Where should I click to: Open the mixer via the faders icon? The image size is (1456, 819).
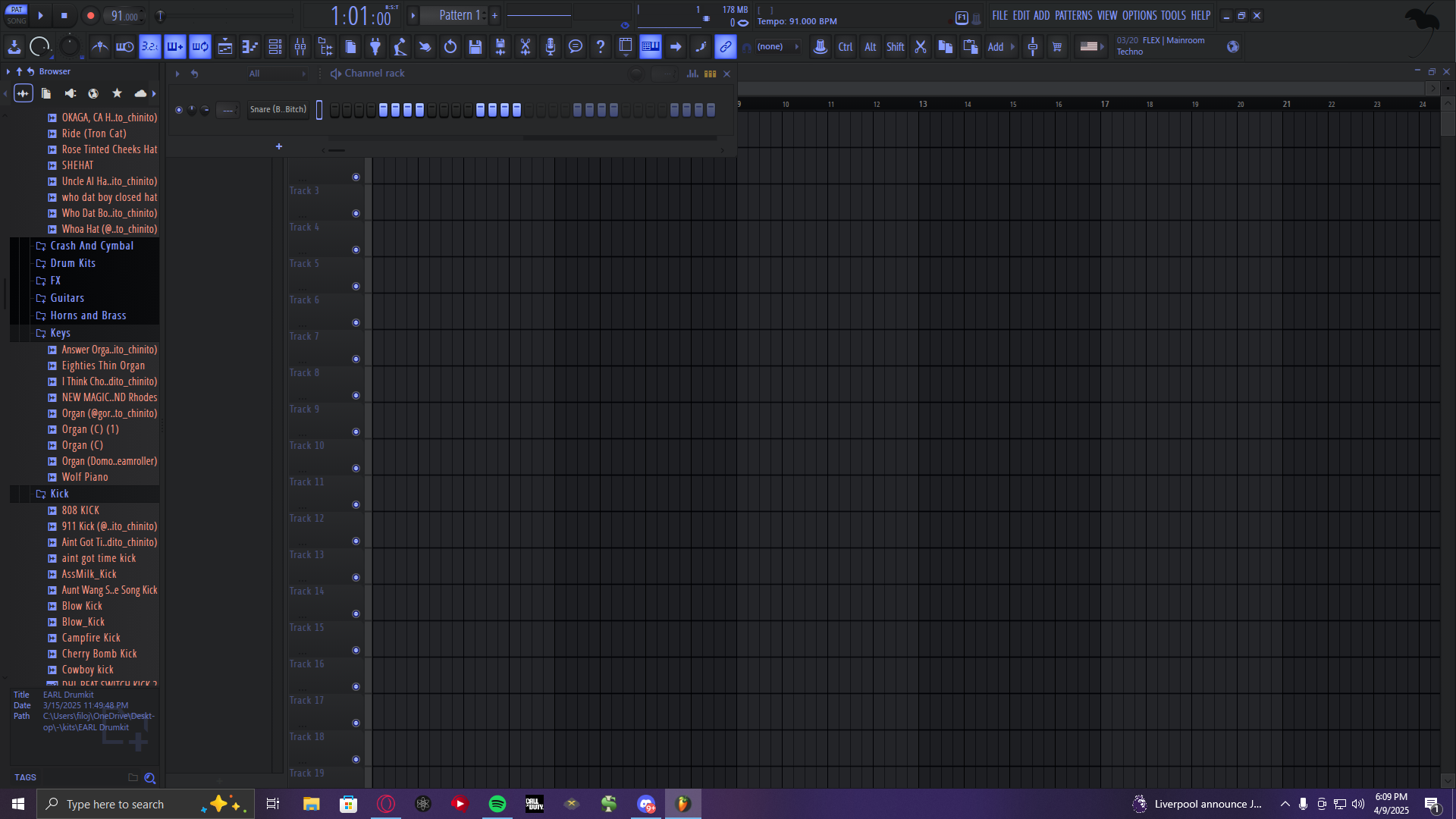pos(300,47)
